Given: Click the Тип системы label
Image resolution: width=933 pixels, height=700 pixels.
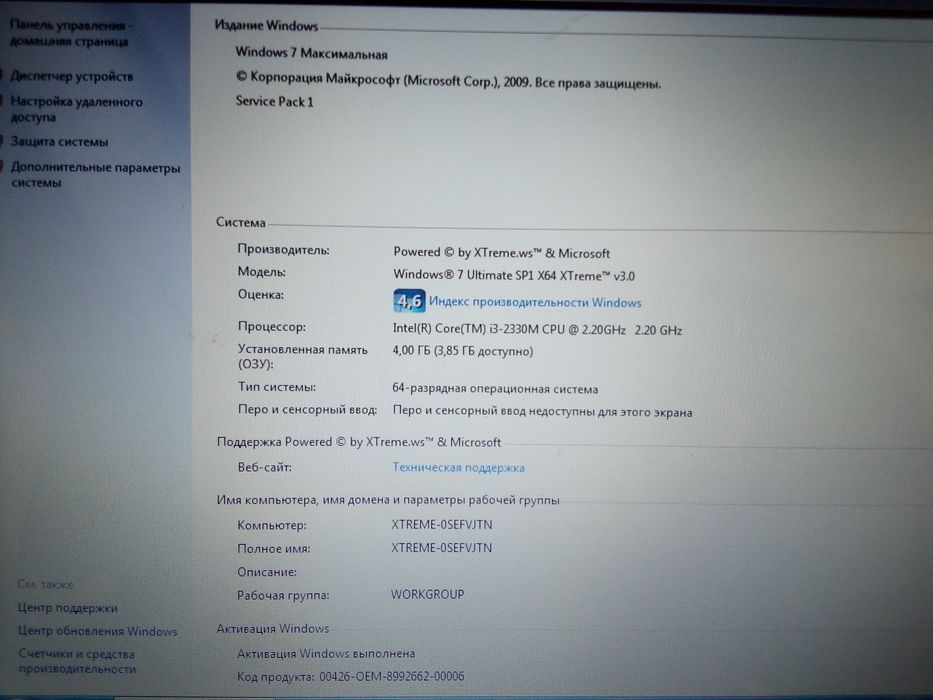Looking at the screenshot, I should (x=277, y=387).
